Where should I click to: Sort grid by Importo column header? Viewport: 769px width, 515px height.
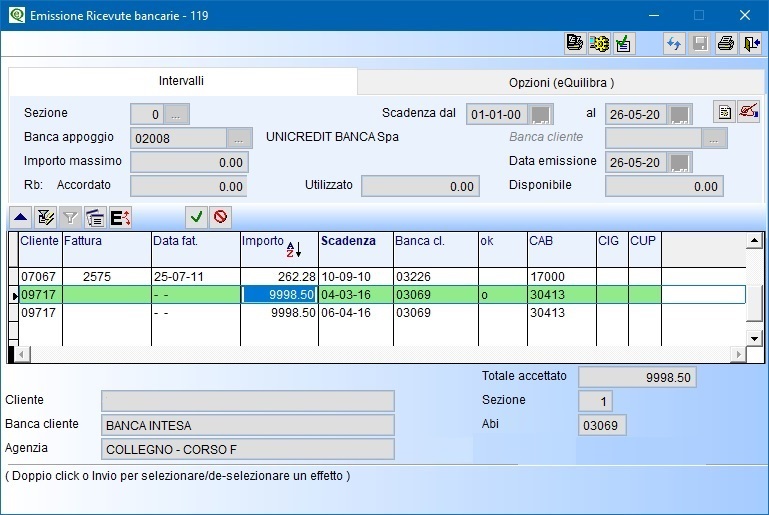pos(264,241)
